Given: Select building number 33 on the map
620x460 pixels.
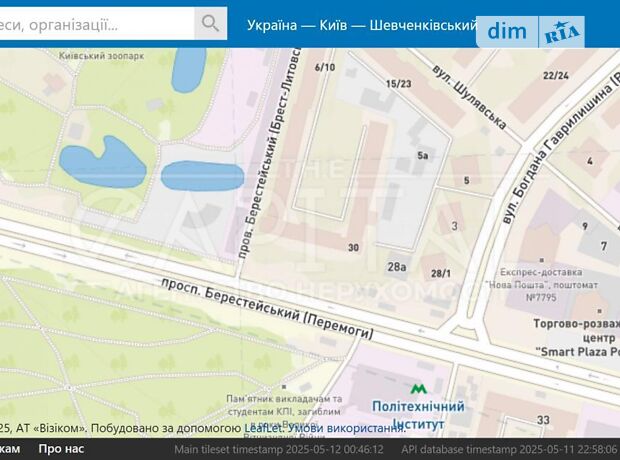Looking at the screenshot, I should (543, 420).
